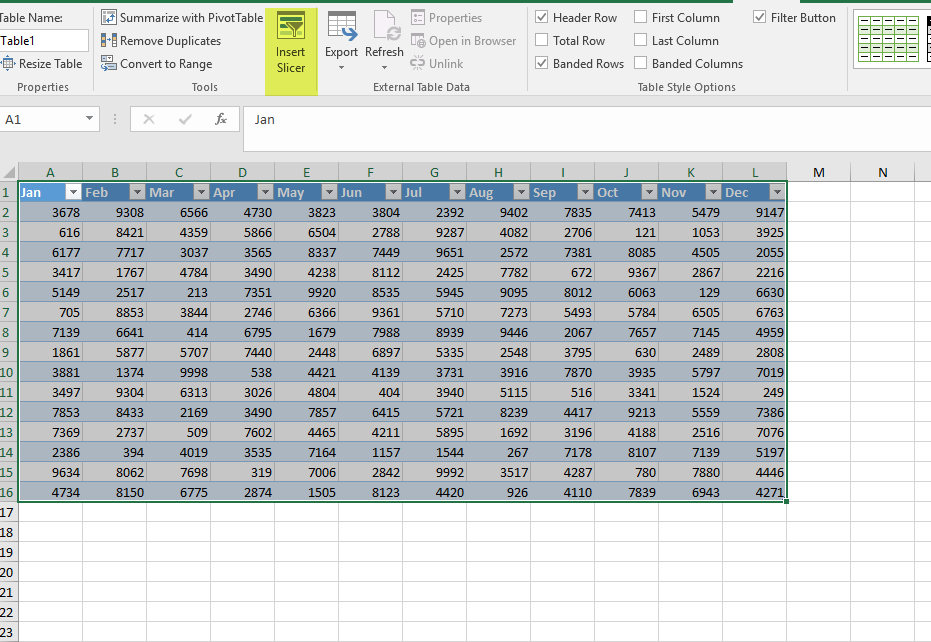
Task: Click Summarize with PivotTable label
Action: [192, 17]
